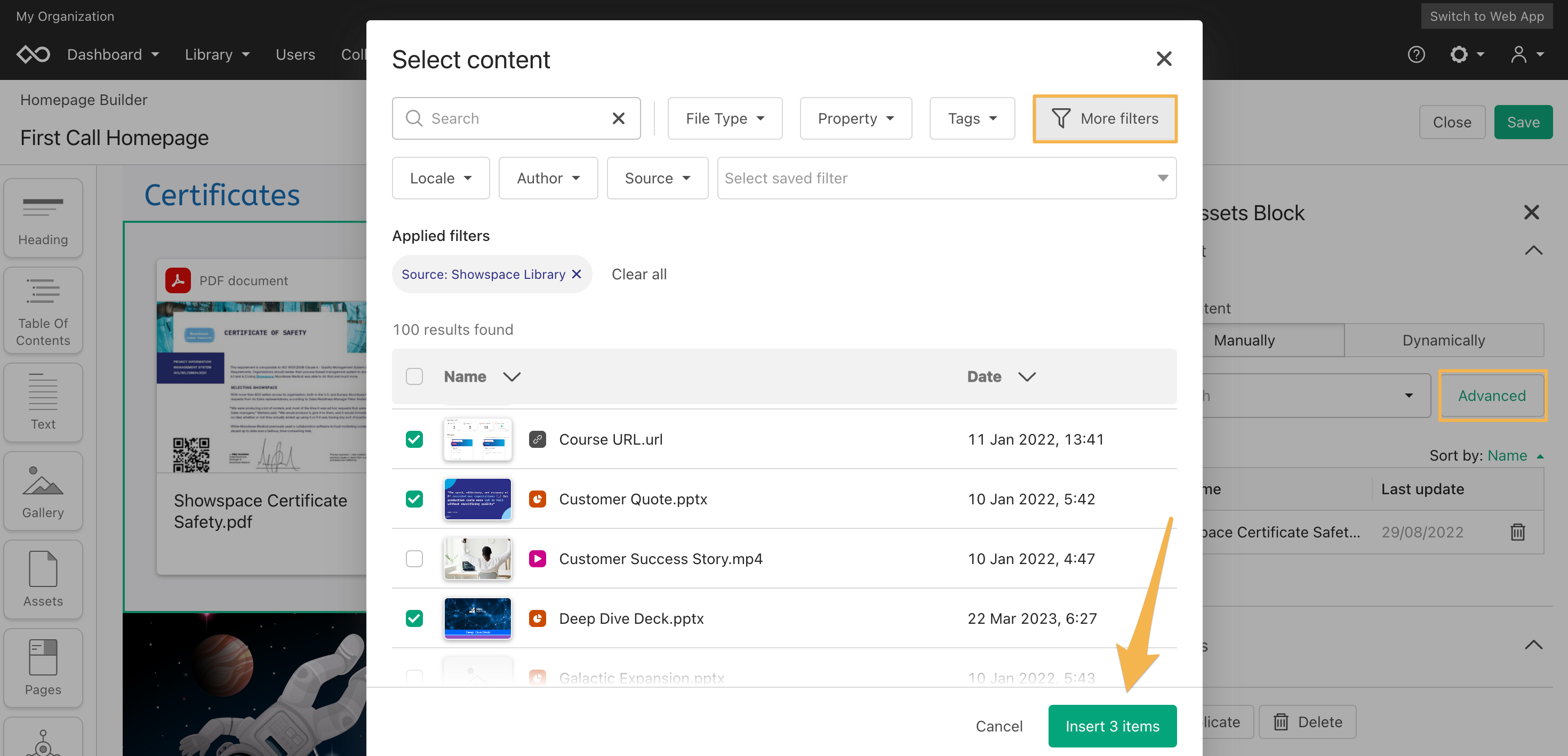Close the Assets Block panel
Screen dimensions: 1568x756
[x=1532, y=212]
